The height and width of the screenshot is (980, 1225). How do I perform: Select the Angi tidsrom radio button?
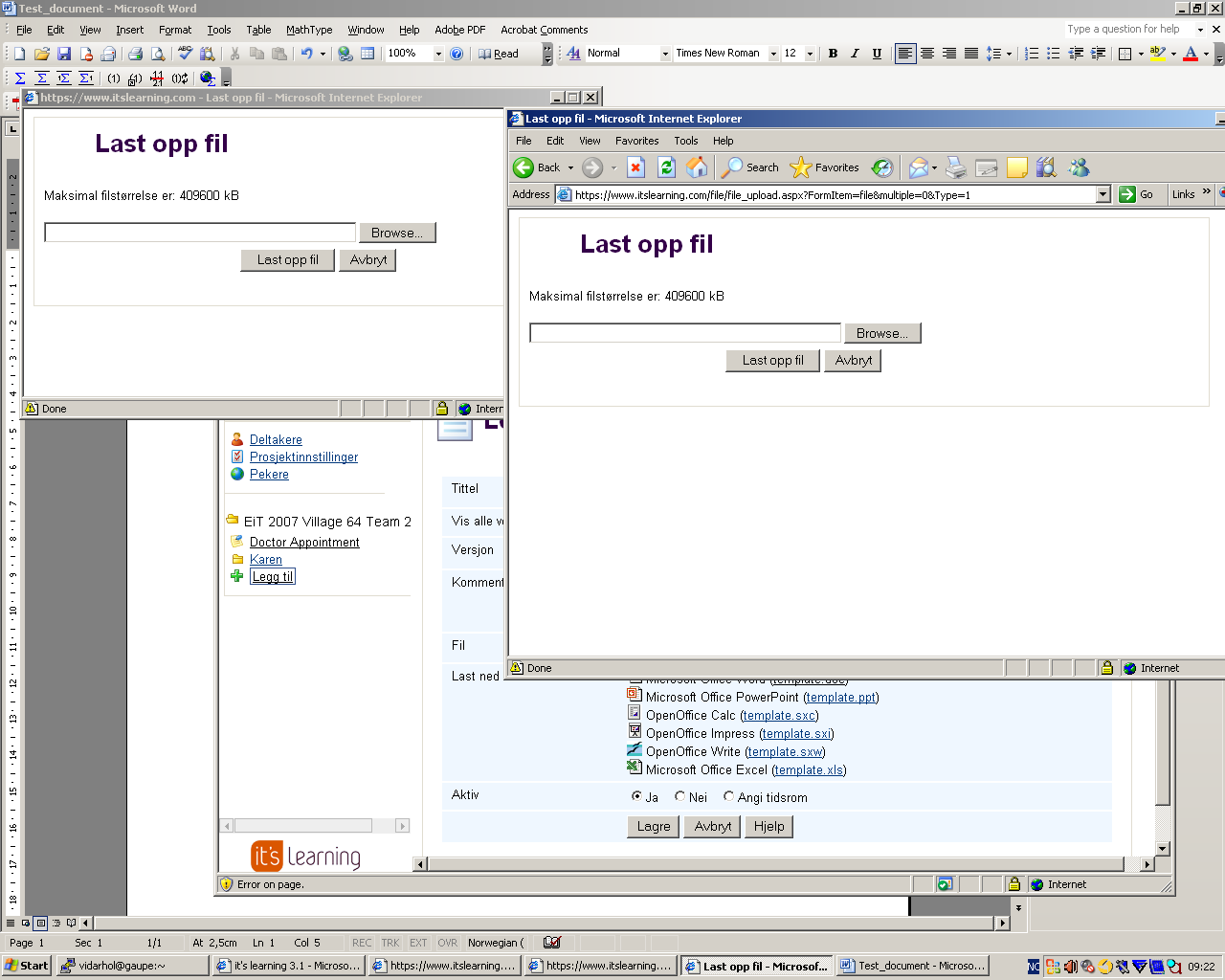point(729,796)
